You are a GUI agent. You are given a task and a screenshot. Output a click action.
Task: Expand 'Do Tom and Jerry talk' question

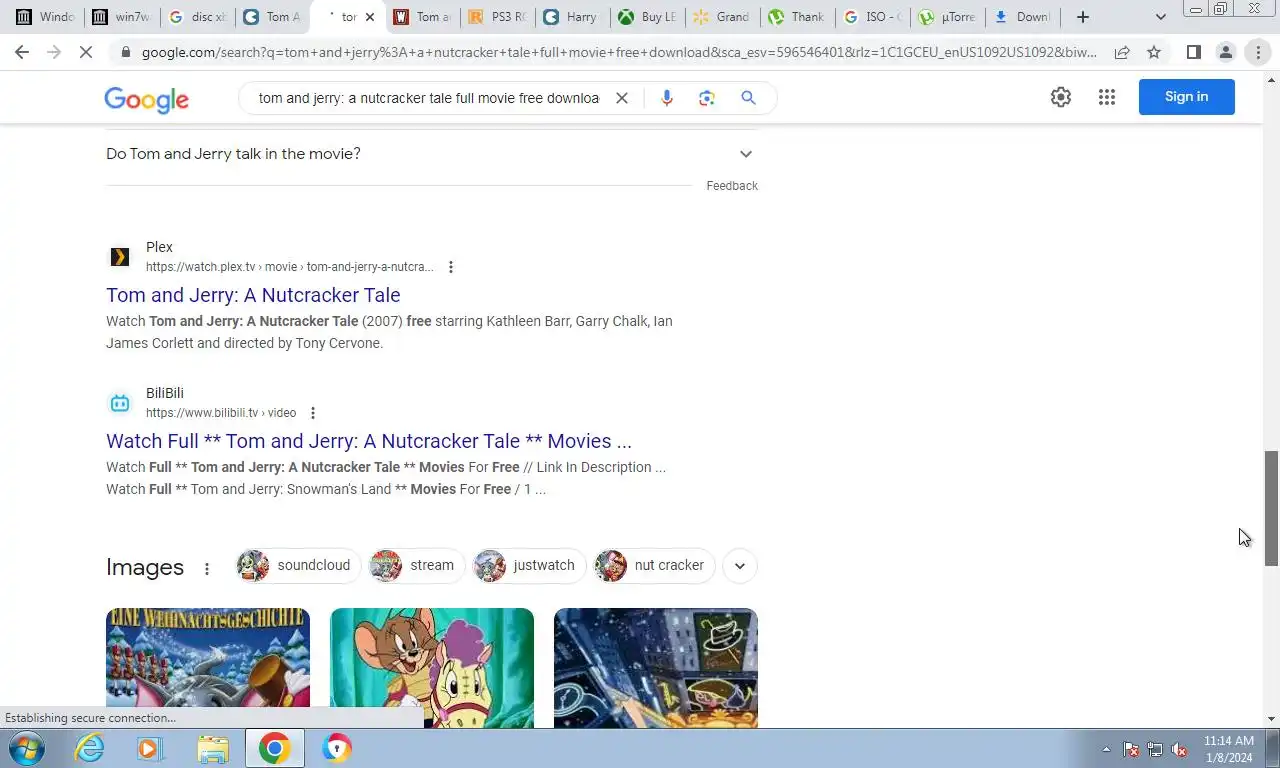(x=431, y=154)
